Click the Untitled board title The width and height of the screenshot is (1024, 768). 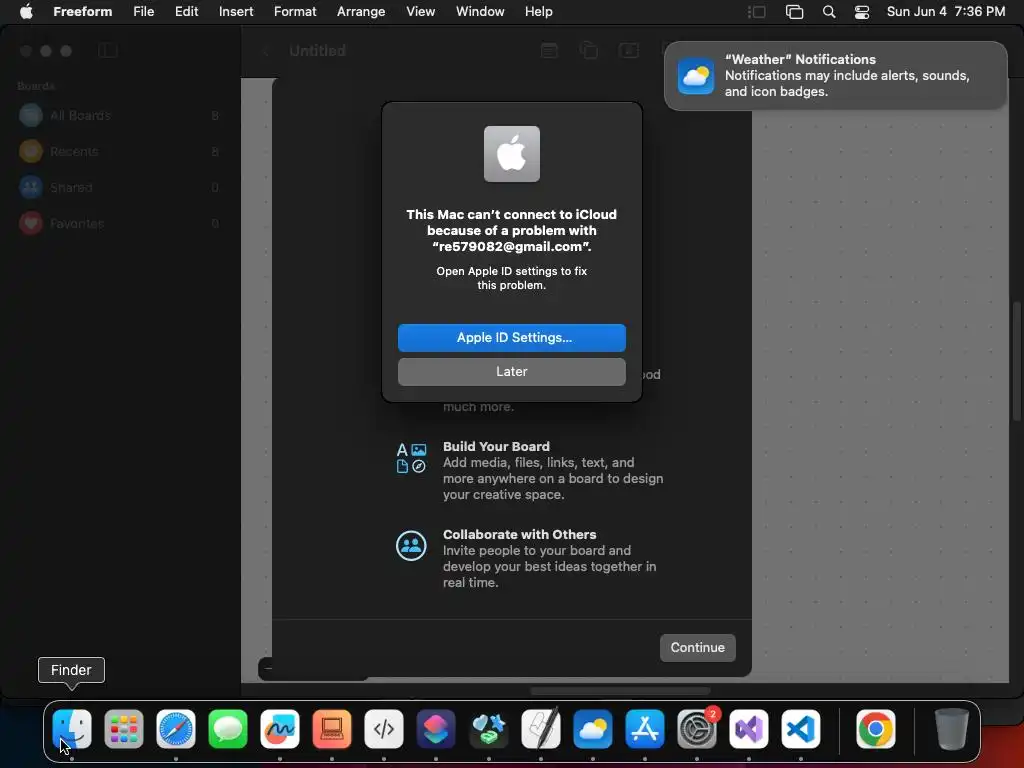point(317,50)
